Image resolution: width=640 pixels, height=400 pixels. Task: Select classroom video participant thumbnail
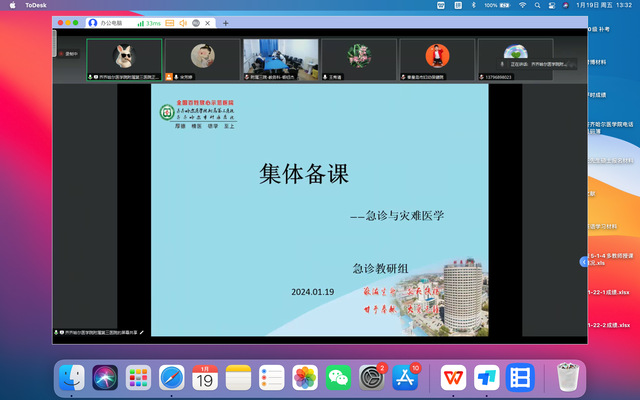point(281,59)
